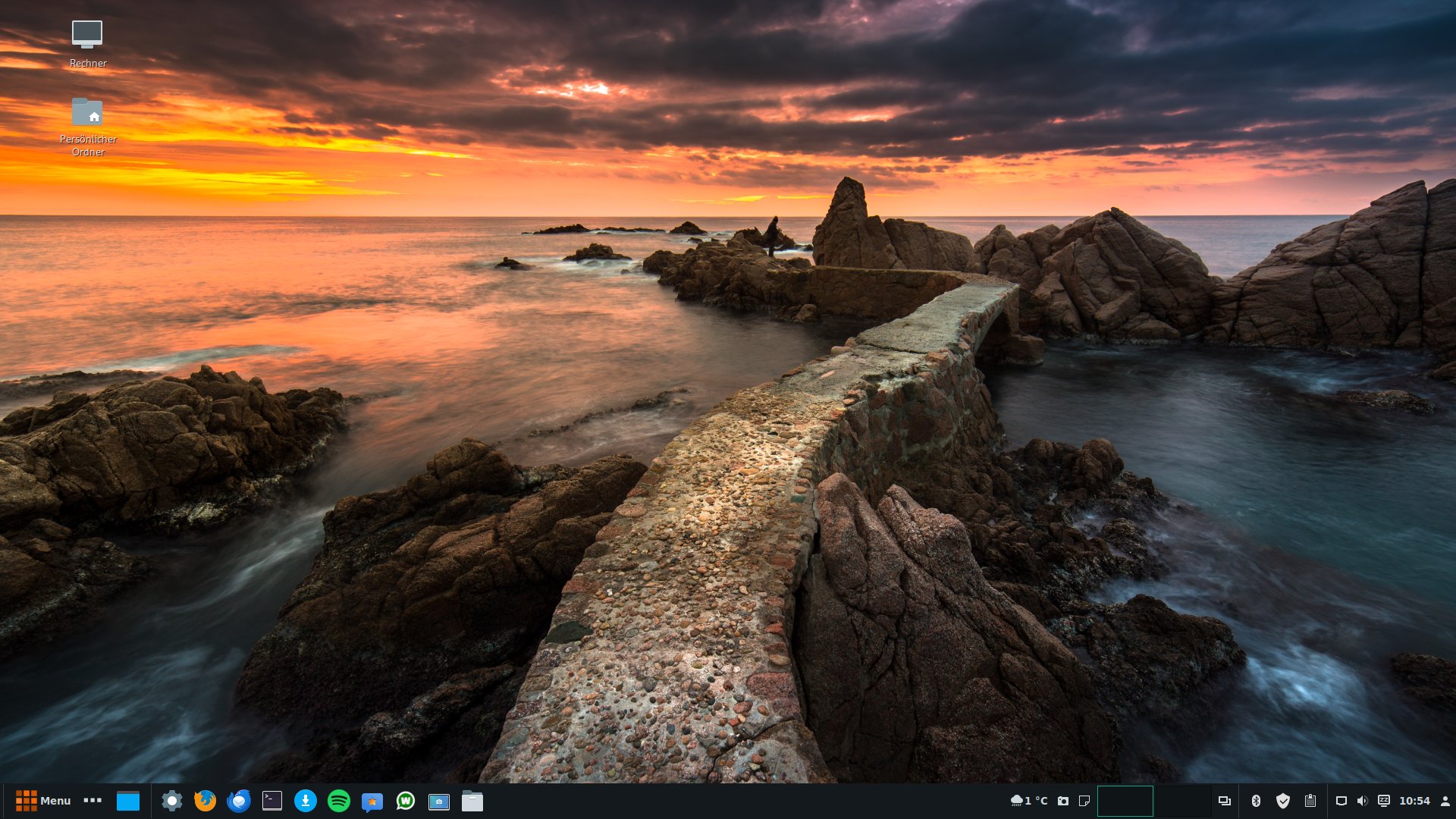Open the weather applet showing 1 °C
The image size is (1456, 819).
[1029, 801]
